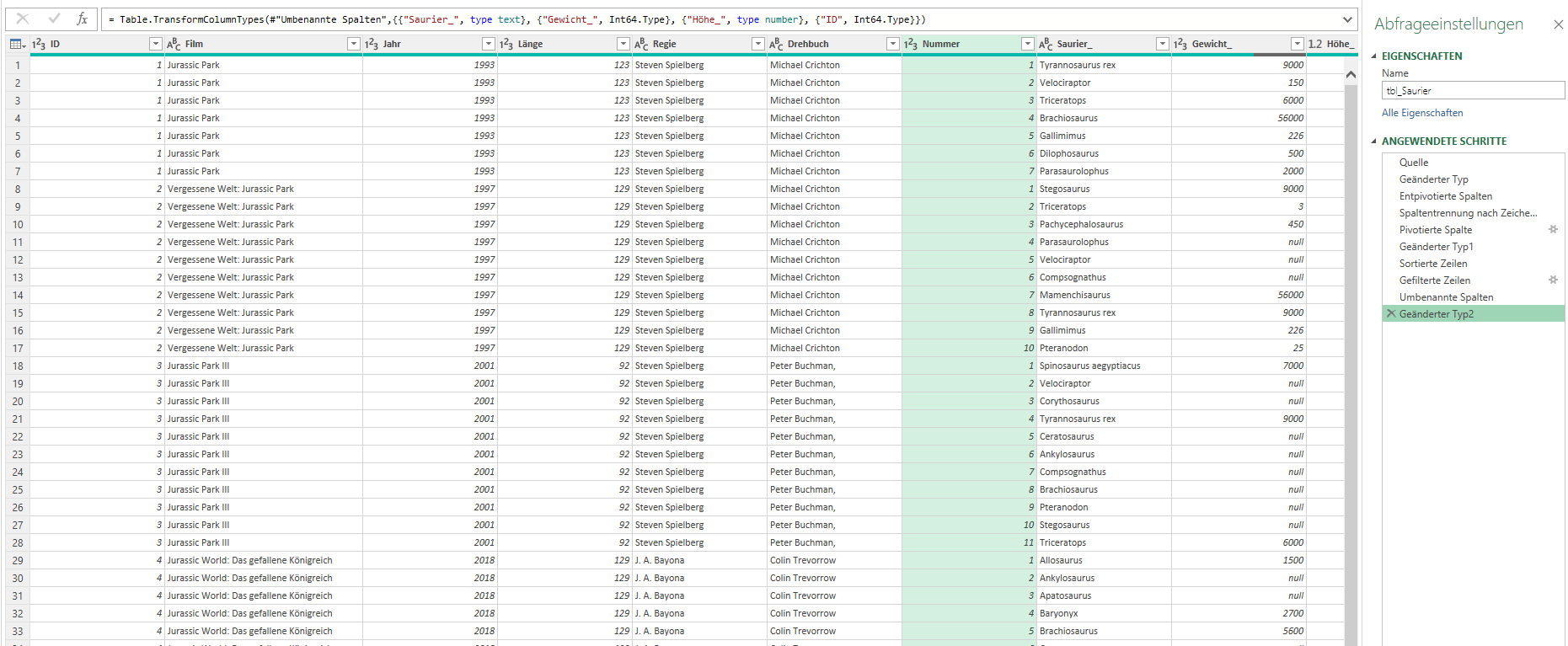Confirm formula with the checkmark icon
Image resolution: width=1568 pixels, height=646 pixels.
[x=54, y=19]
